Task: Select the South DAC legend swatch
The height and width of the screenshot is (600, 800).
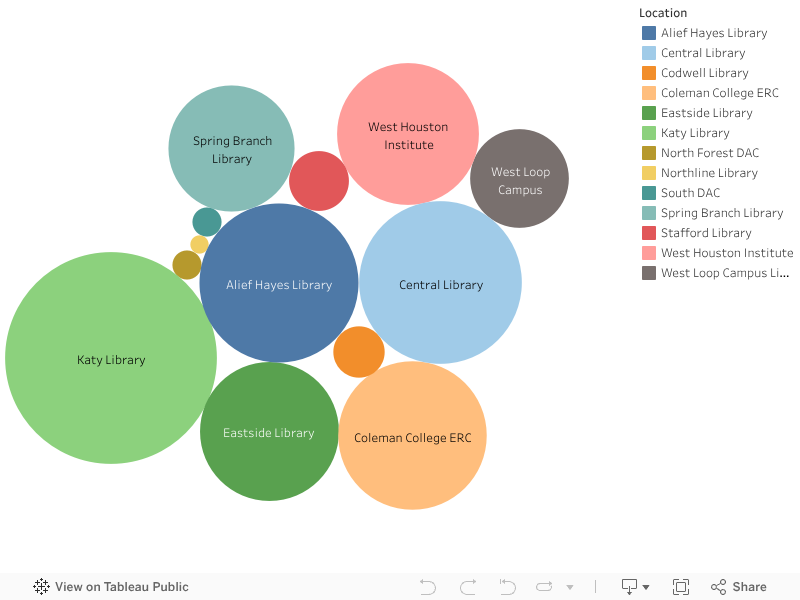Action: pos(648,193)
